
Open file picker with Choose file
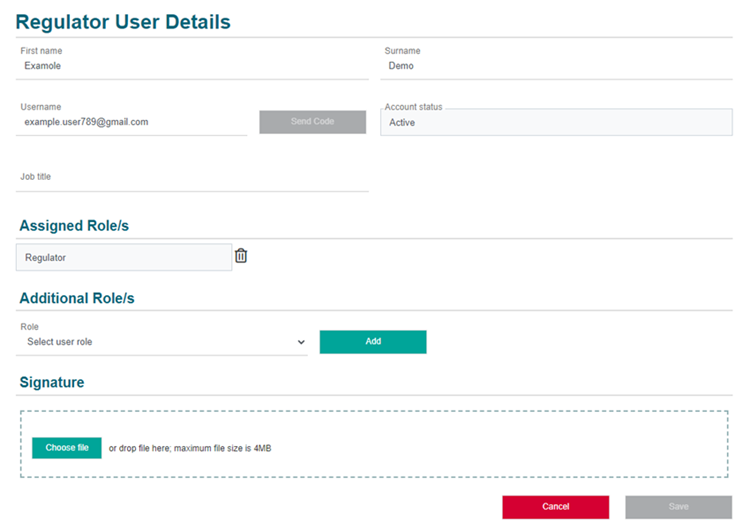pos(67,448)
